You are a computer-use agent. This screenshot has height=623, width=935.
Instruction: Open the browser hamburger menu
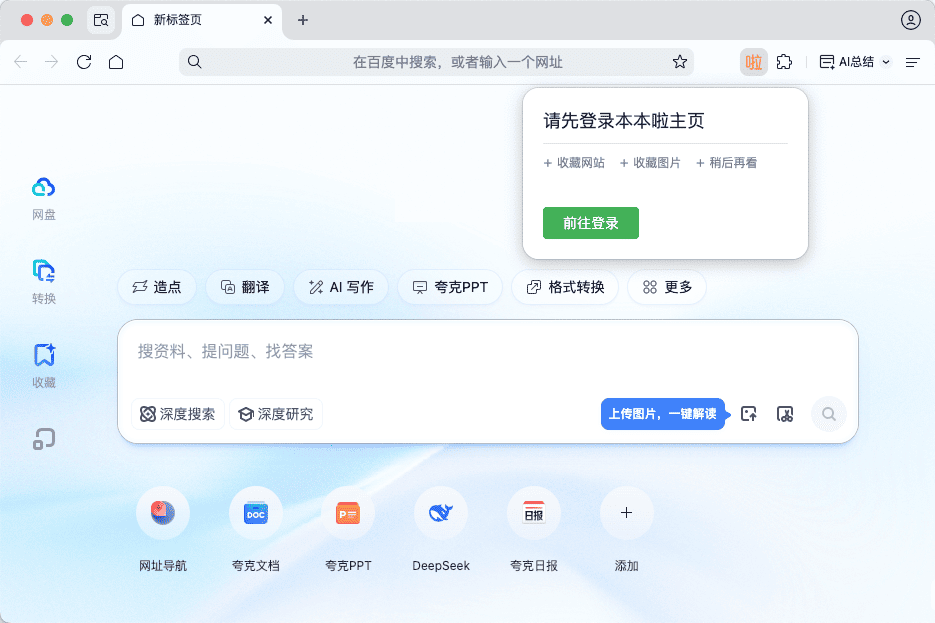[x=912, y=62]
